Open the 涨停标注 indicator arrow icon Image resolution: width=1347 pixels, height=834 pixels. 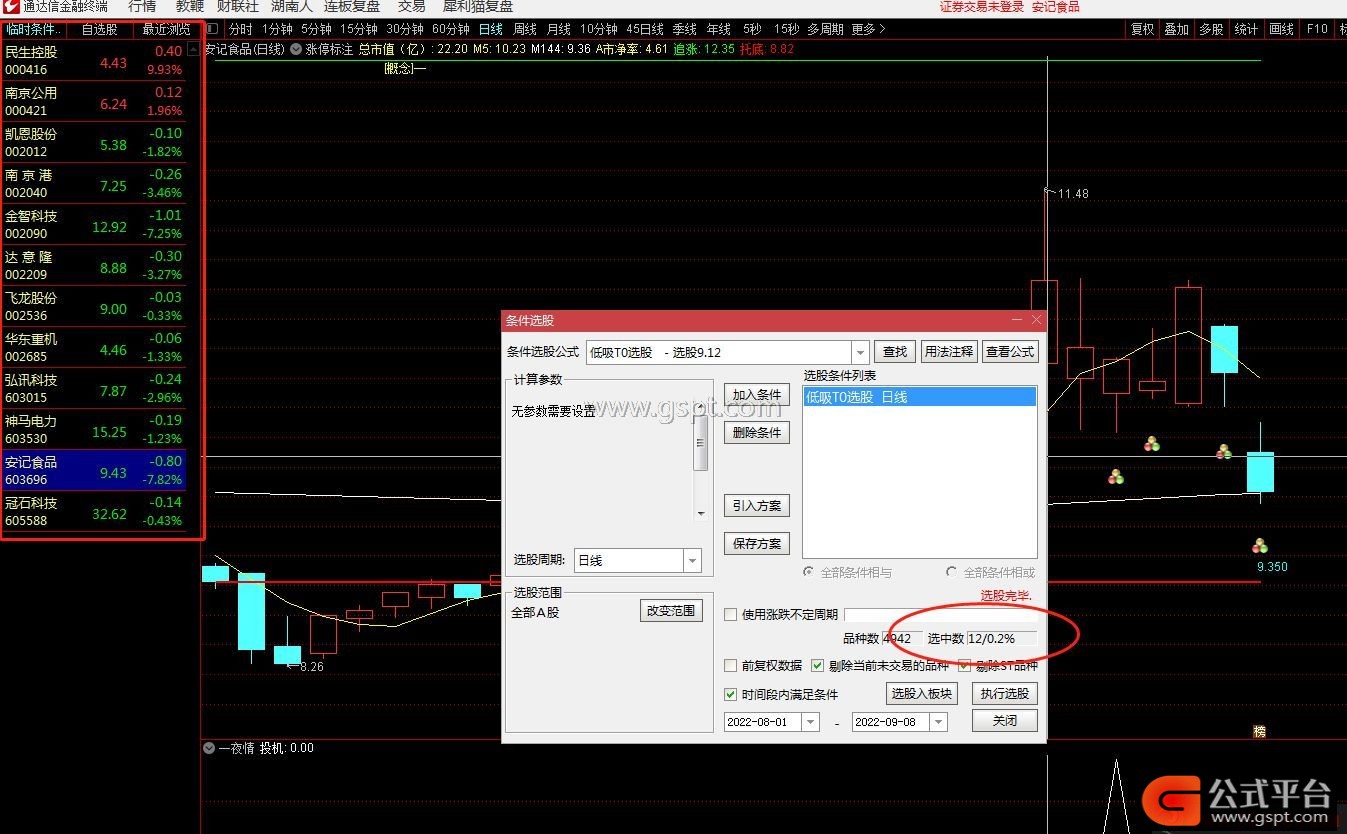[x=296, y=48]
